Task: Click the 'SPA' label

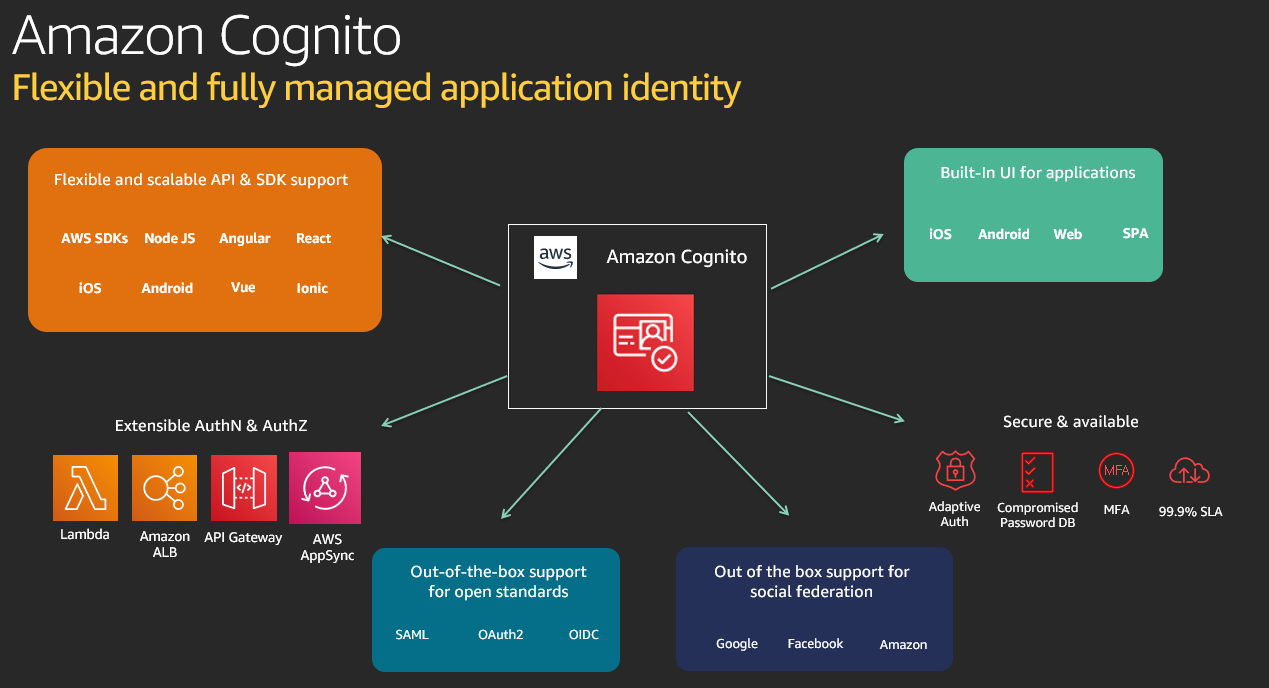Action: pos(1135,233)
